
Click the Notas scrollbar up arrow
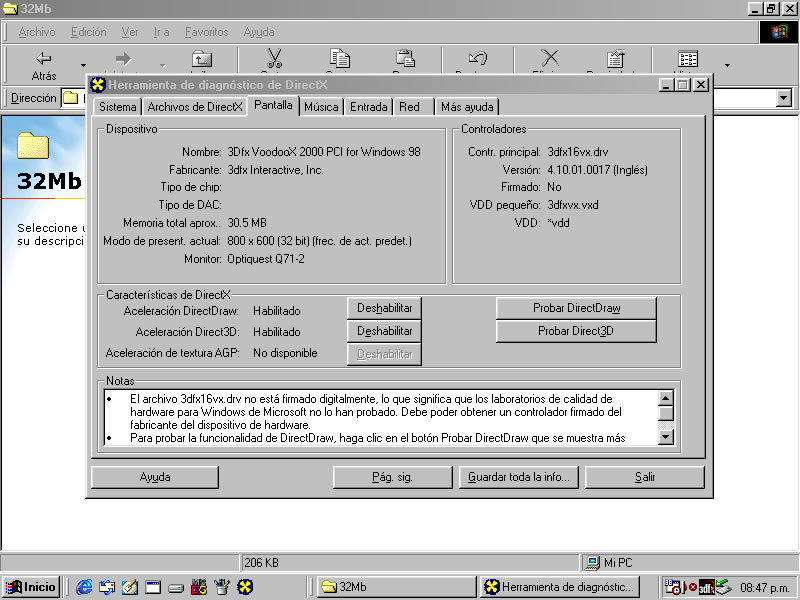point(666,398)
